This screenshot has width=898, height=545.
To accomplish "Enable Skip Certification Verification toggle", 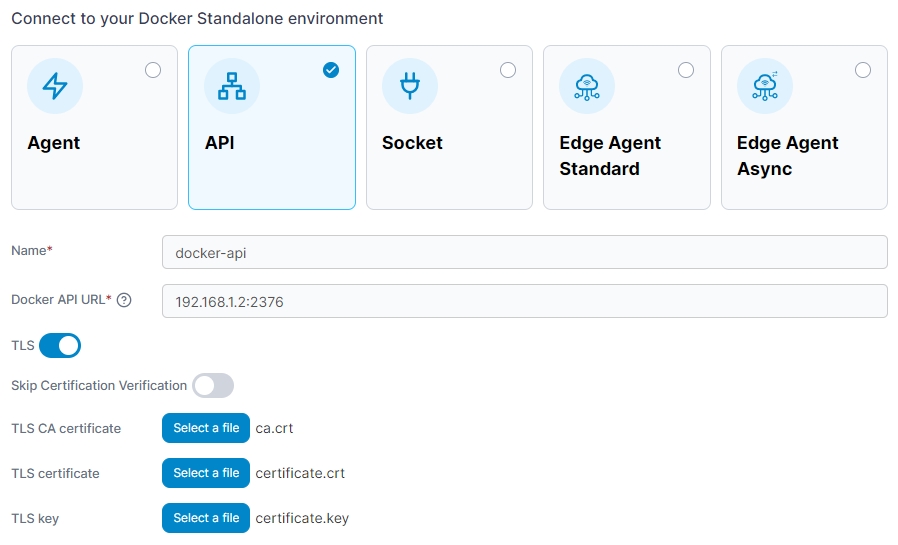I will point(213,385).
